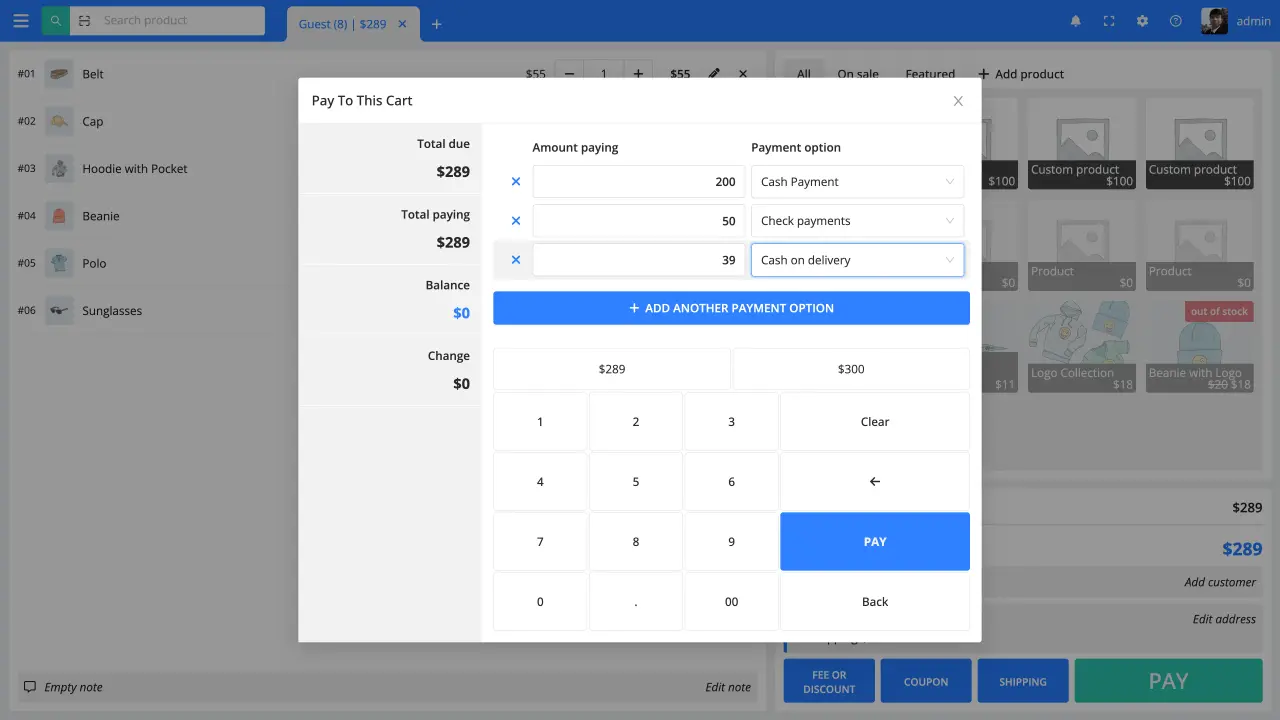Open the settings gear icon
Screen dimensions: 1280x720
tap(1142, 21)
